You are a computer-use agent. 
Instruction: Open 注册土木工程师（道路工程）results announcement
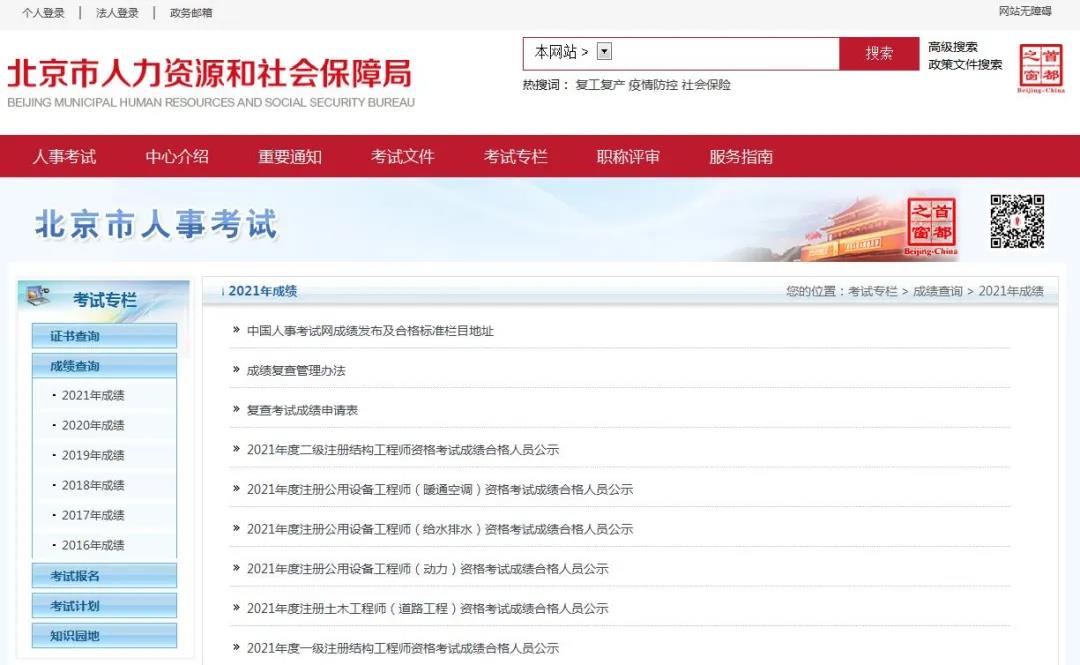tap(428, 608)
